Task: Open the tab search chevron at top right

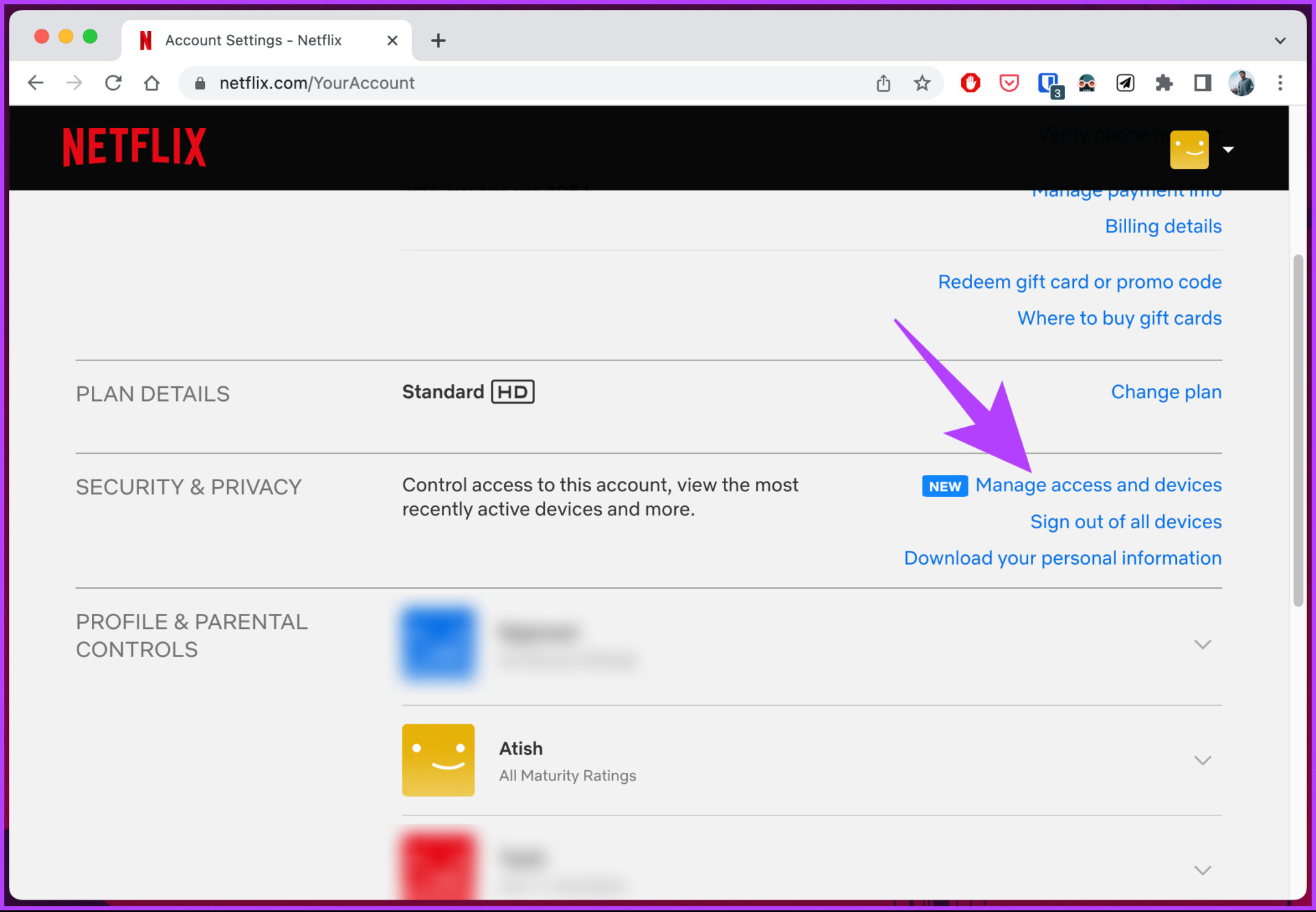Action: (x=1280, y=40)
